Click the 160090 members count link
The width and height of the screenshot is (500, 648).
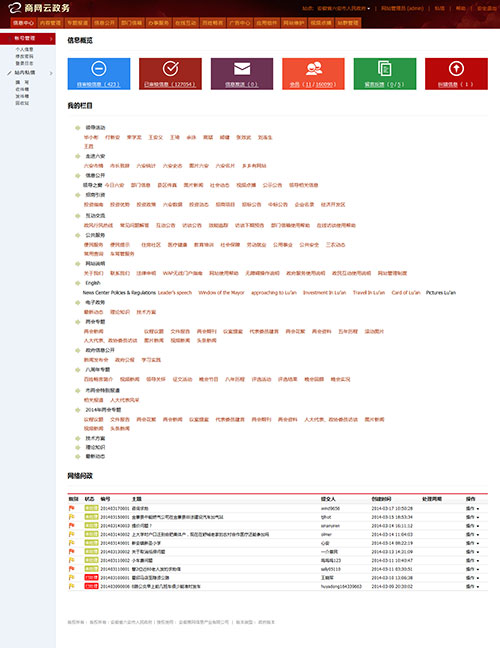tap(324, 84)
